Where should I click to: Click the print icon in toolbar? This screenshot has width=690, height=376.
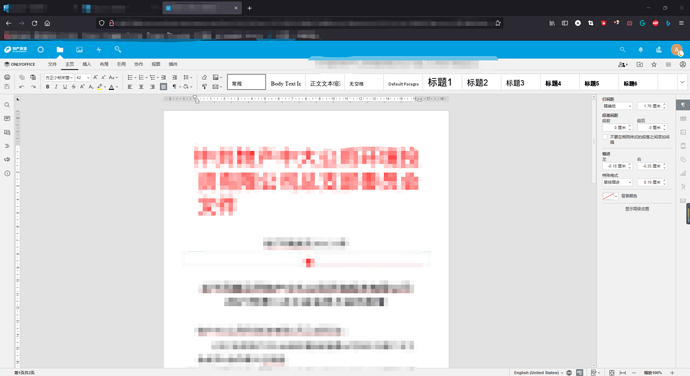point(7,77)
